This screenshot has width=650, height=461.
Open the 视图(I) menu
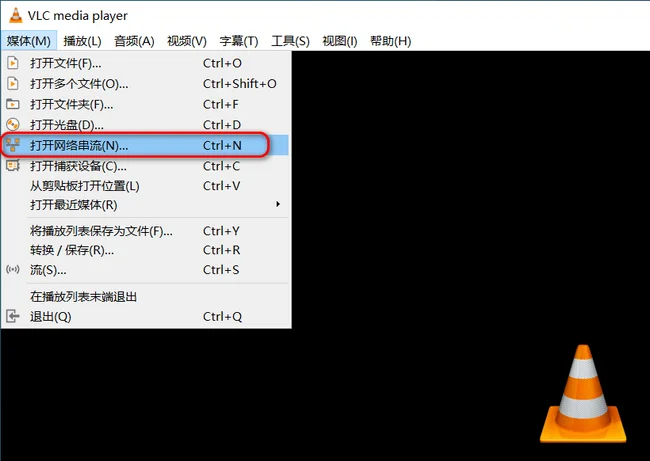tap(340, 41)
